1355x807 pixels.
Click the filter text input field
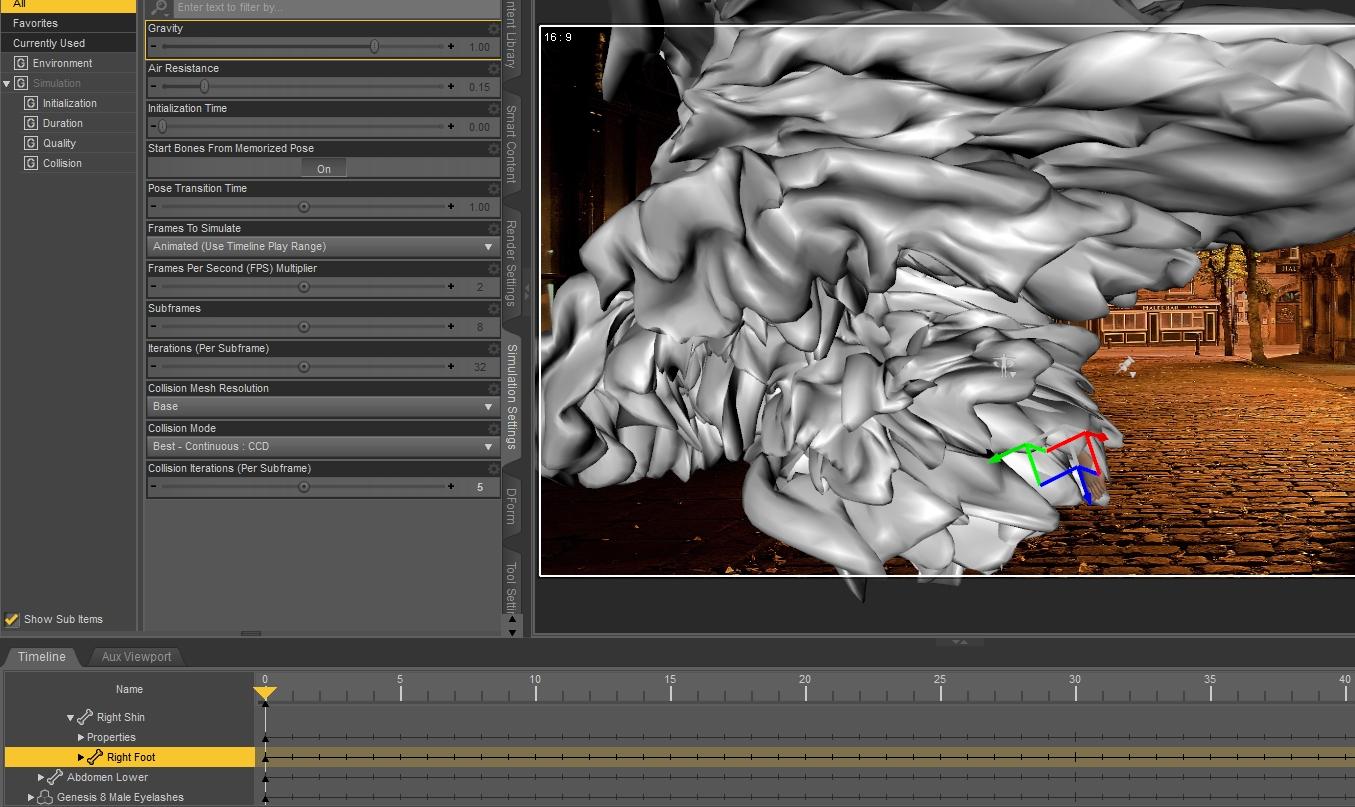(x=335, y=7)
